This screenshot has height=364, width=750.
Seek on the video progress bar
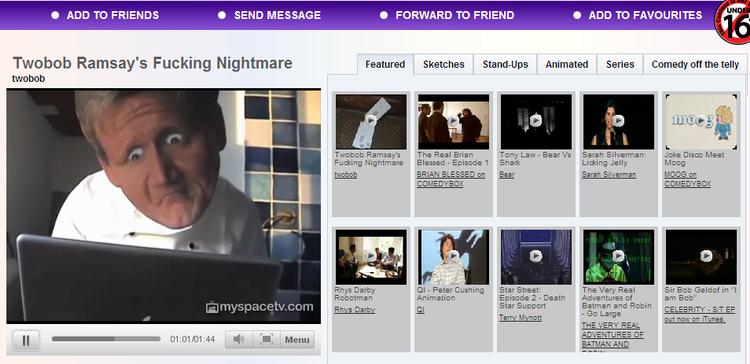click(x=106, y=339)
